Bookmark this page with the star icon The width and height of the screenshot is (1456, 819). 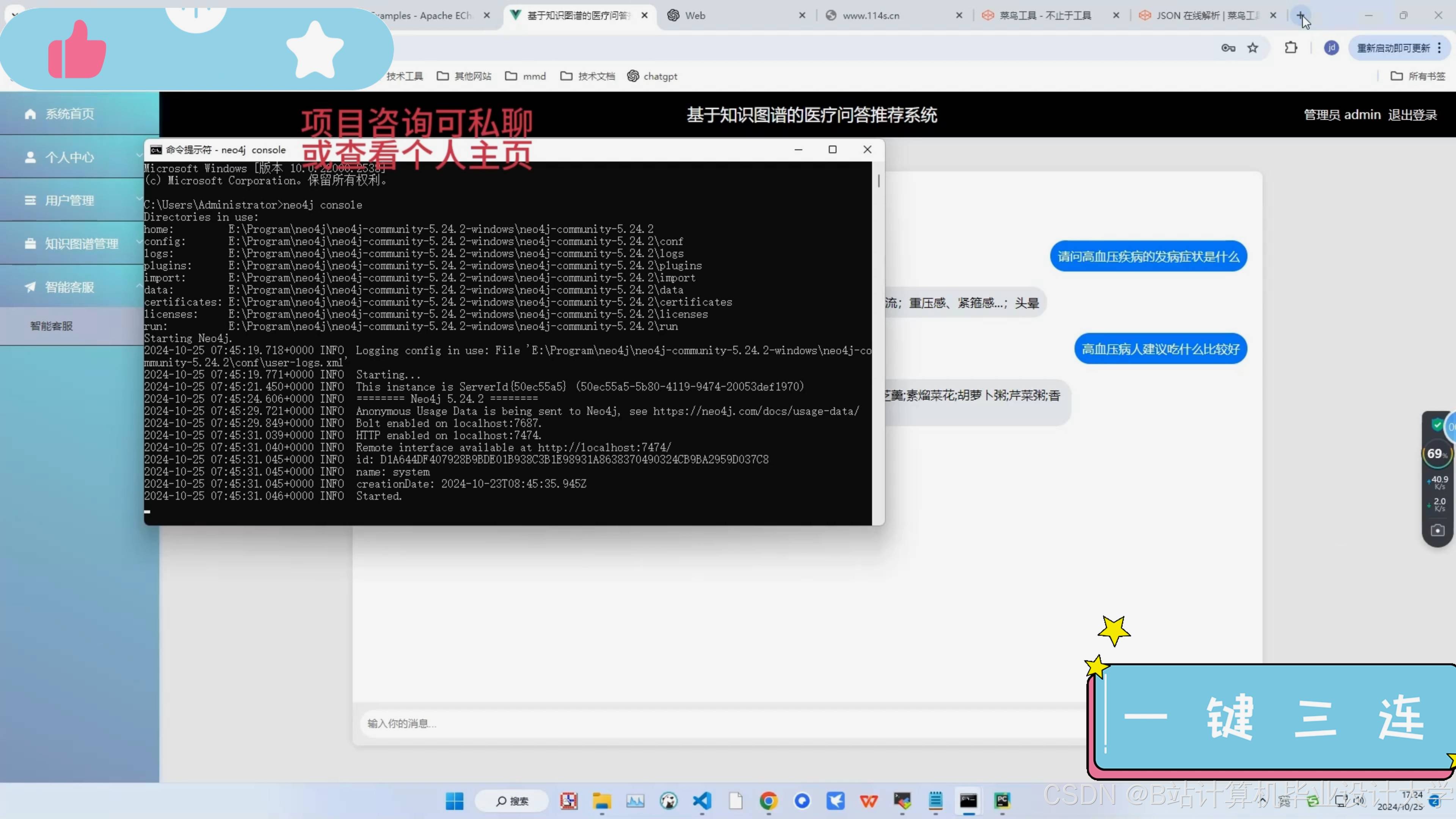coord(1252,48)
